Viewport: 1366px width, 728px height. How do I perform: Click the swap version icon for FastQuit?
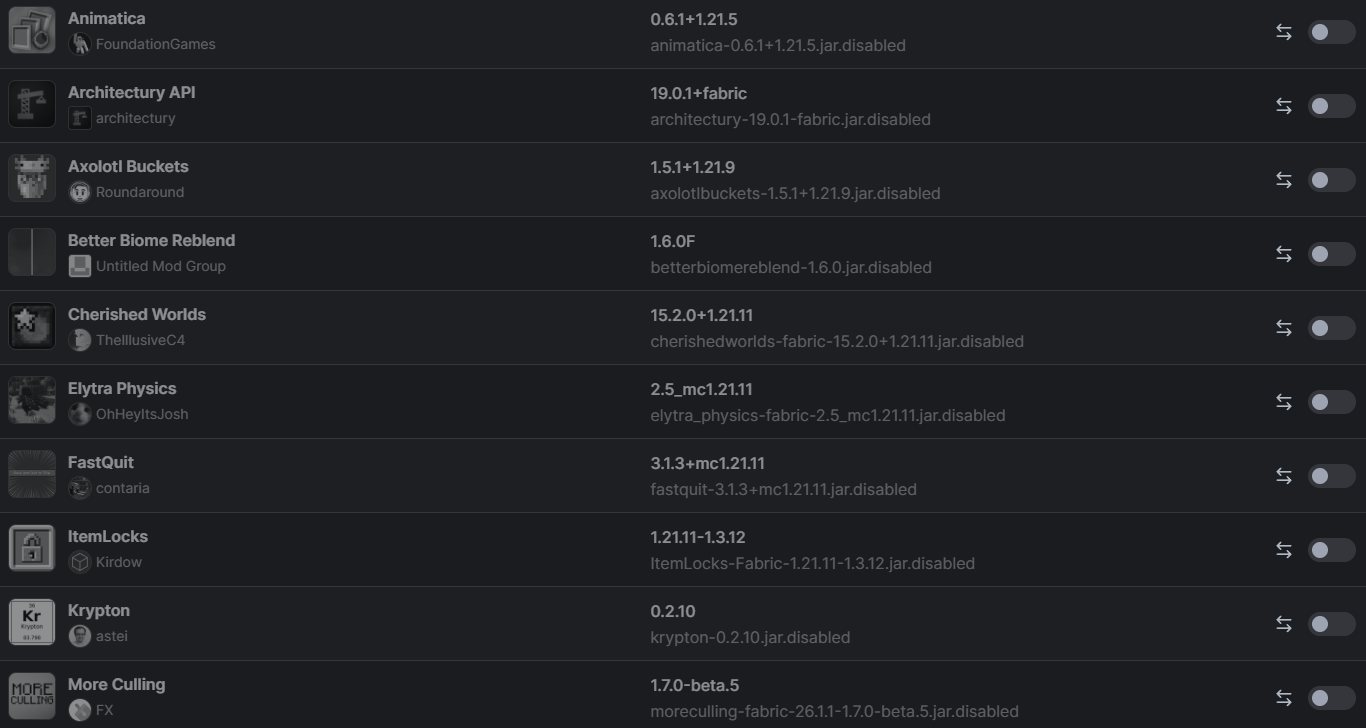(x=1284, y=476)
